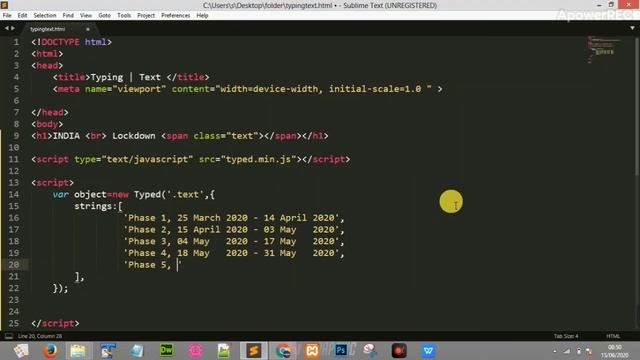
Task: Place cursor in 'Phase 4, 18 May' string
Action: click(x=233, y=253)
